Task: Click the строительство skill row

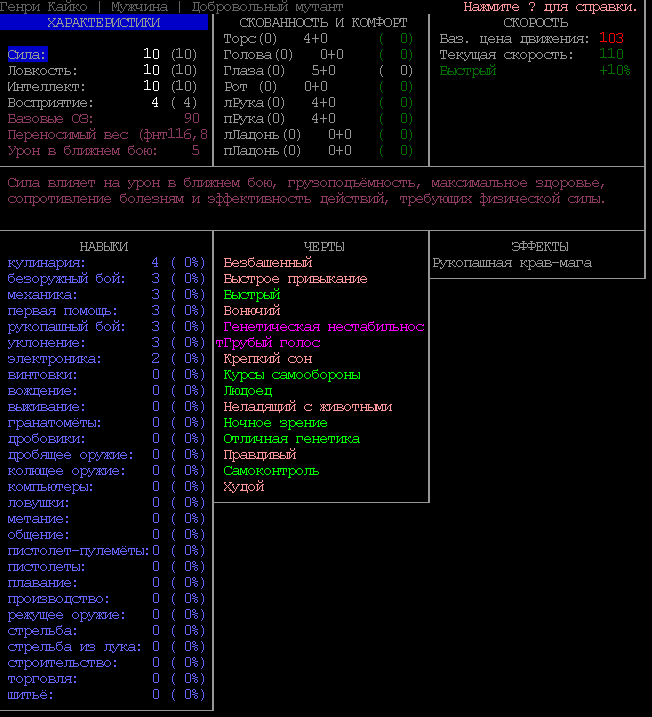Action: click(106, 663)
